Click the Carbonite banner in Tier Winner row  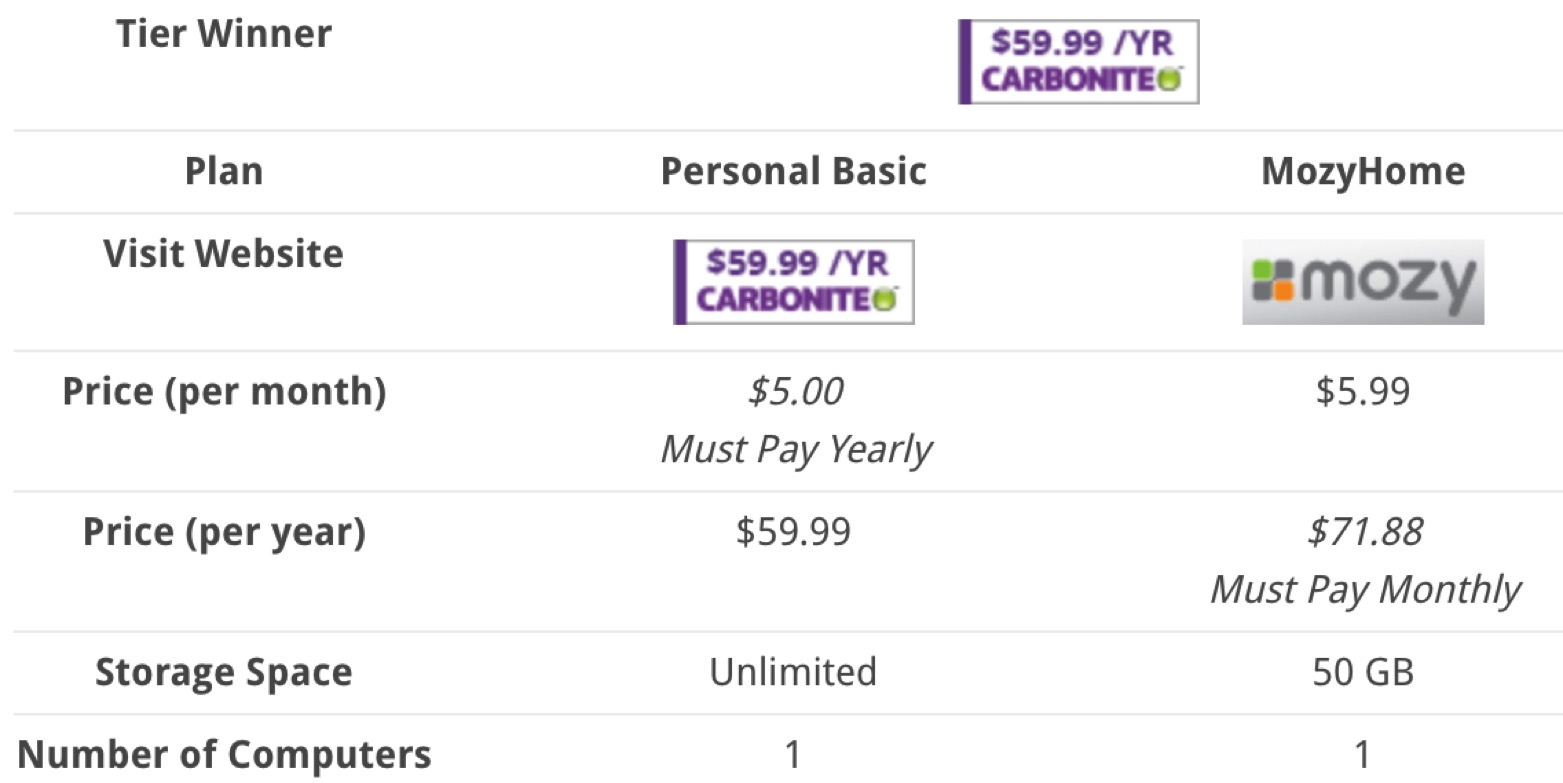1078,62
